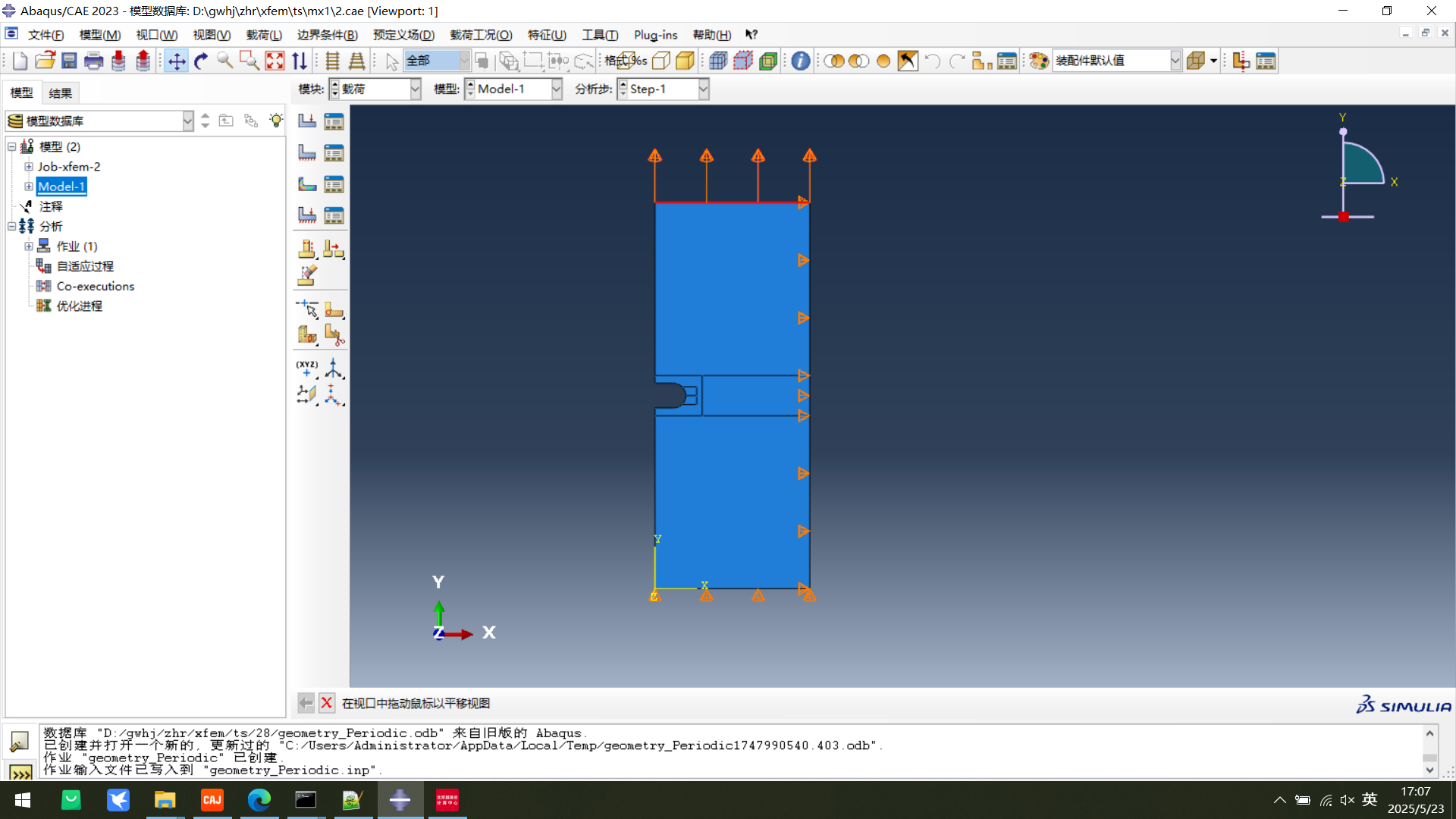
Task: Select the Rotate View tool
Action: pyautogui.click(x=201, y=61)
